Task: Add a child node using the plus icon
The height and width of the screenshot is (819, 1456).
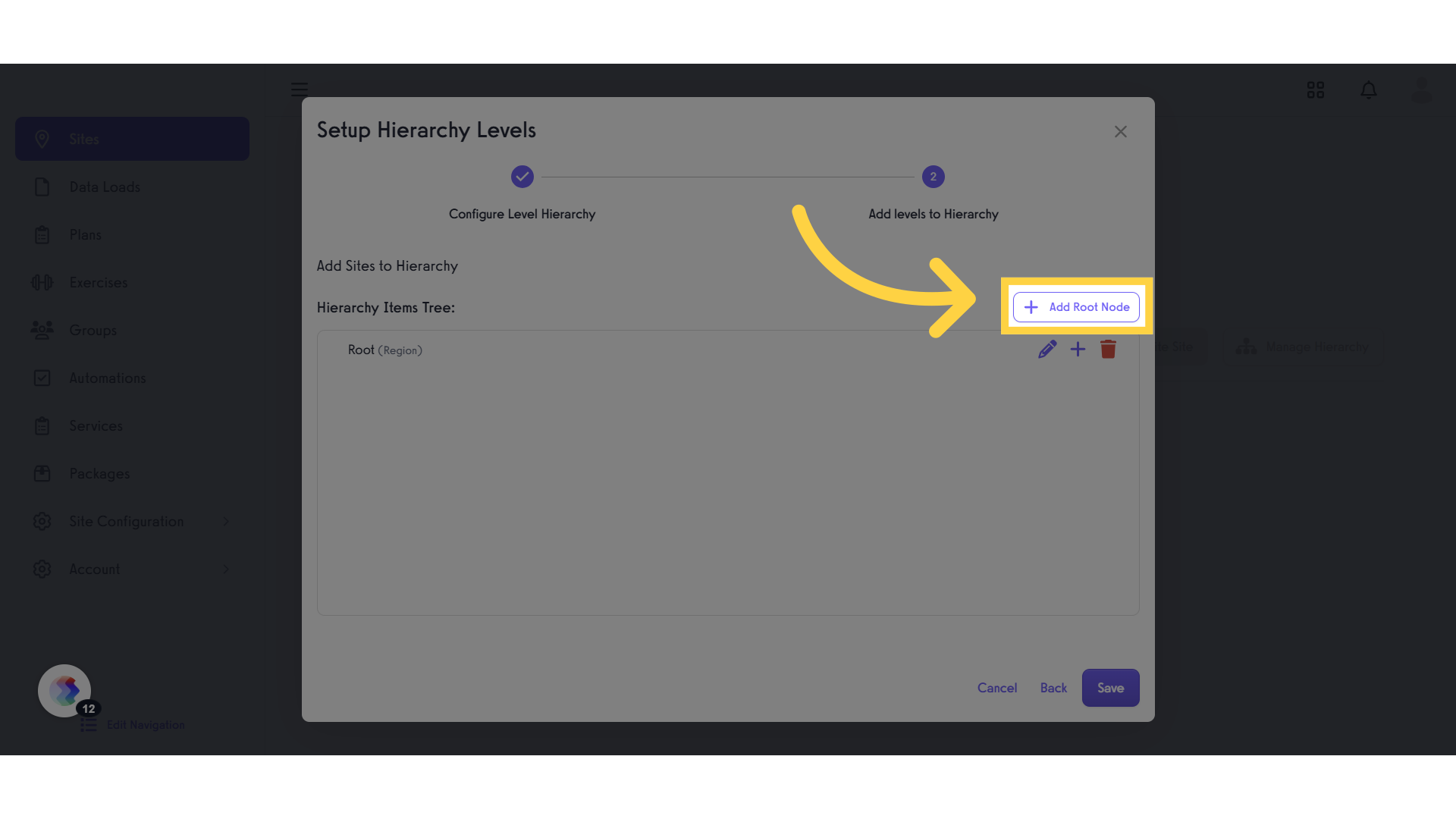Action: [1078, 350]
